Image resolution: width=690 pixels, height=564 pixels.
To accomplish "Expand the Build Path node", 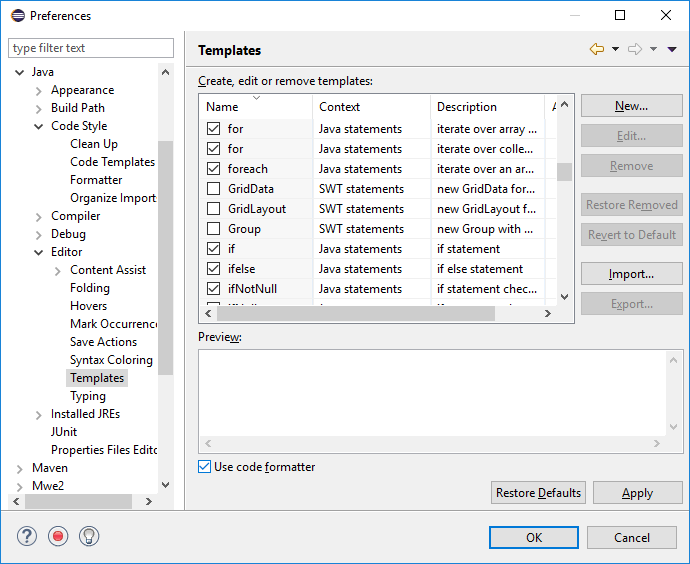I will [x=39, y=109].
